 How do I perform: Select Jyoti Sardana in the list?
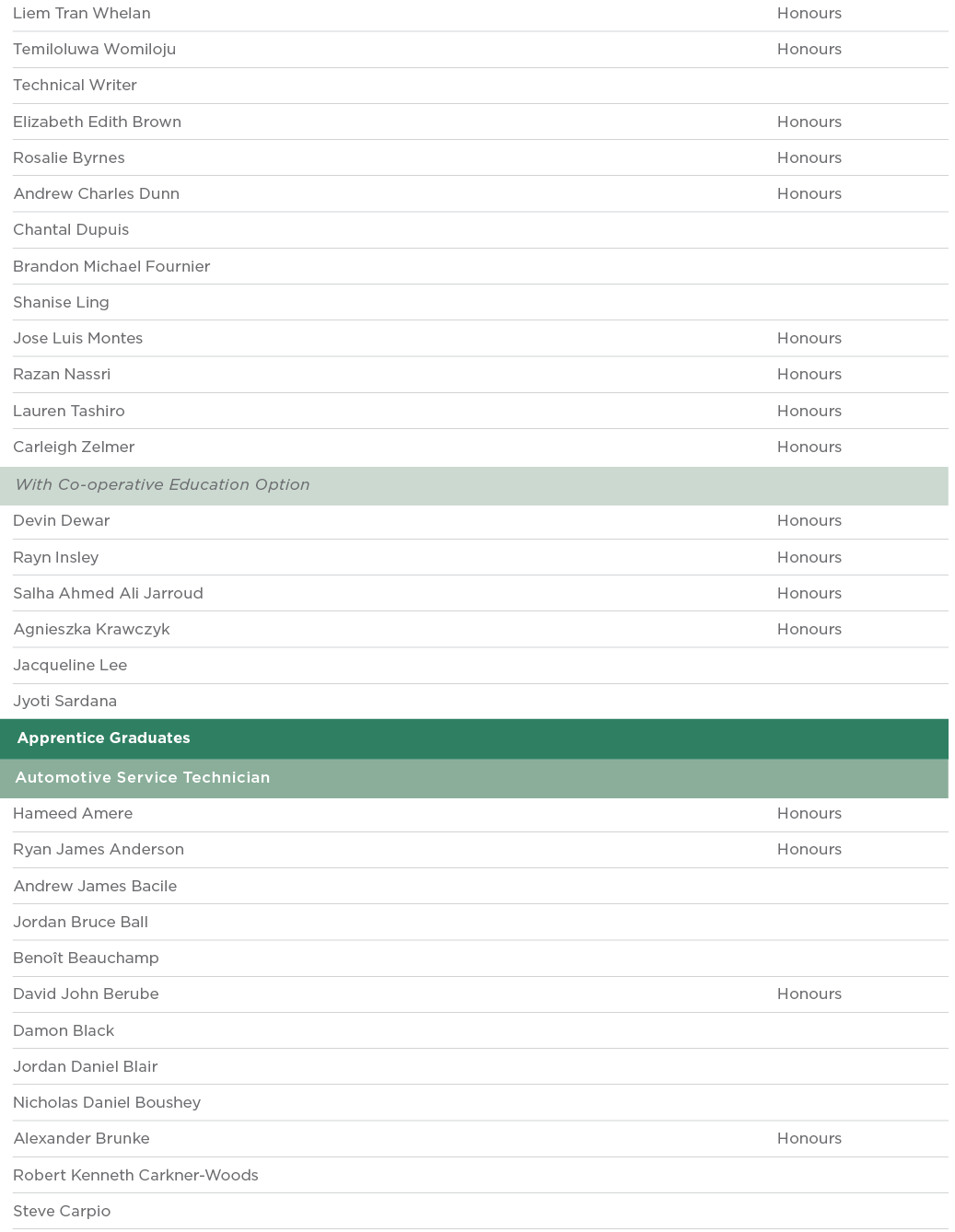(x=64, y=702)
